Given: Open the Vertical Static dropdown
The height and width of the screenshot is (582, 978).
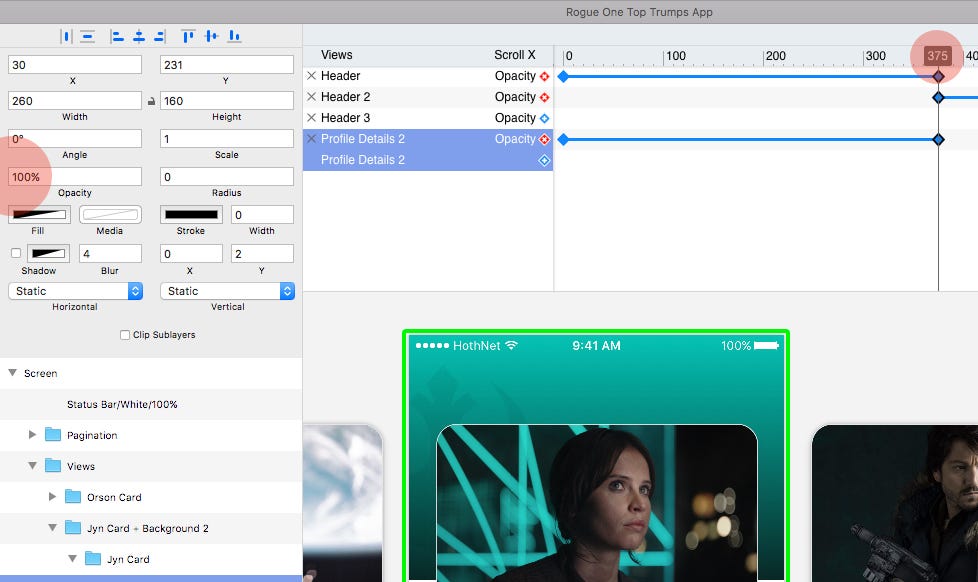Looking at the screenshot, I should pos(227,291).
